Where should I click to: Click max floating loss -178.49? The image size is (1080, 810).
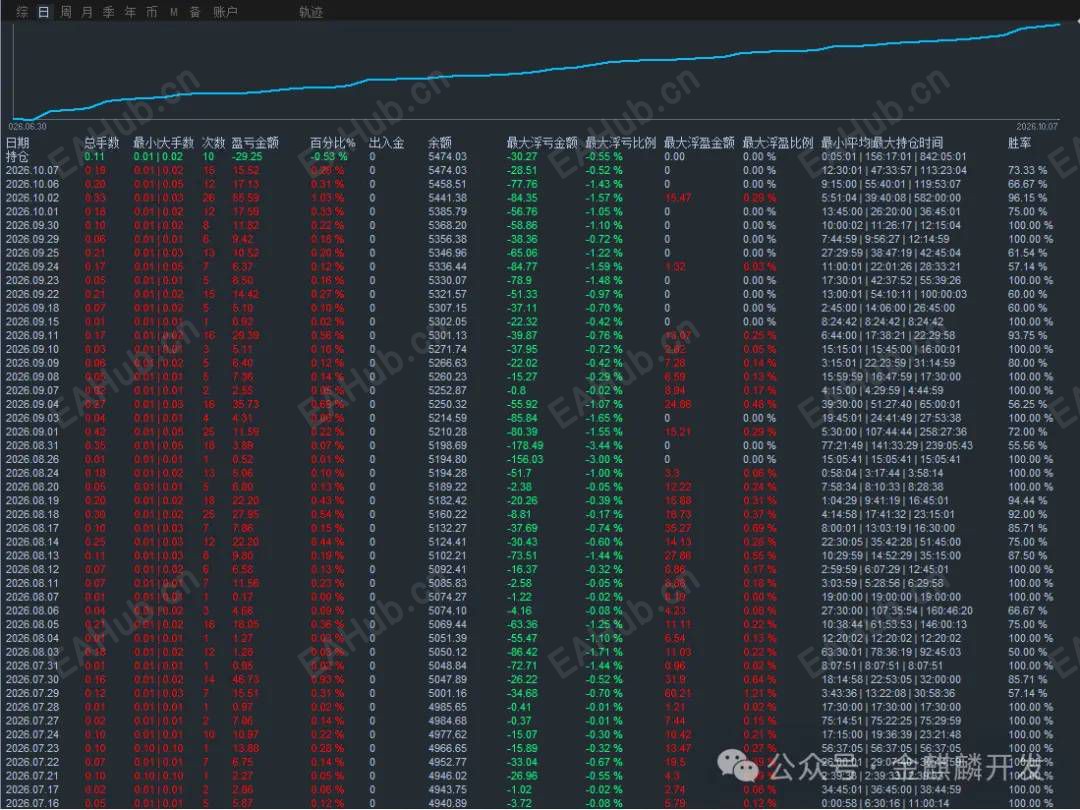point(525,446)
